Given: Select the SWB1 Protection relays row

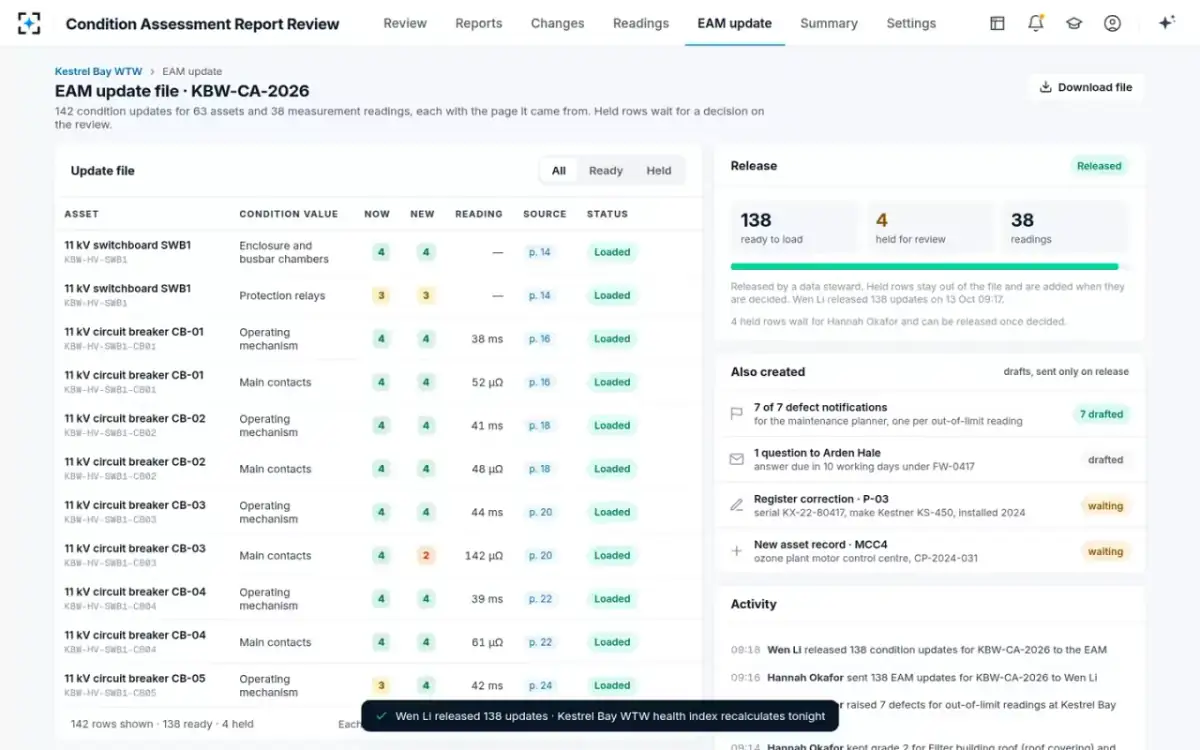Looking at the screenshot, I should (x=379, y=295).
